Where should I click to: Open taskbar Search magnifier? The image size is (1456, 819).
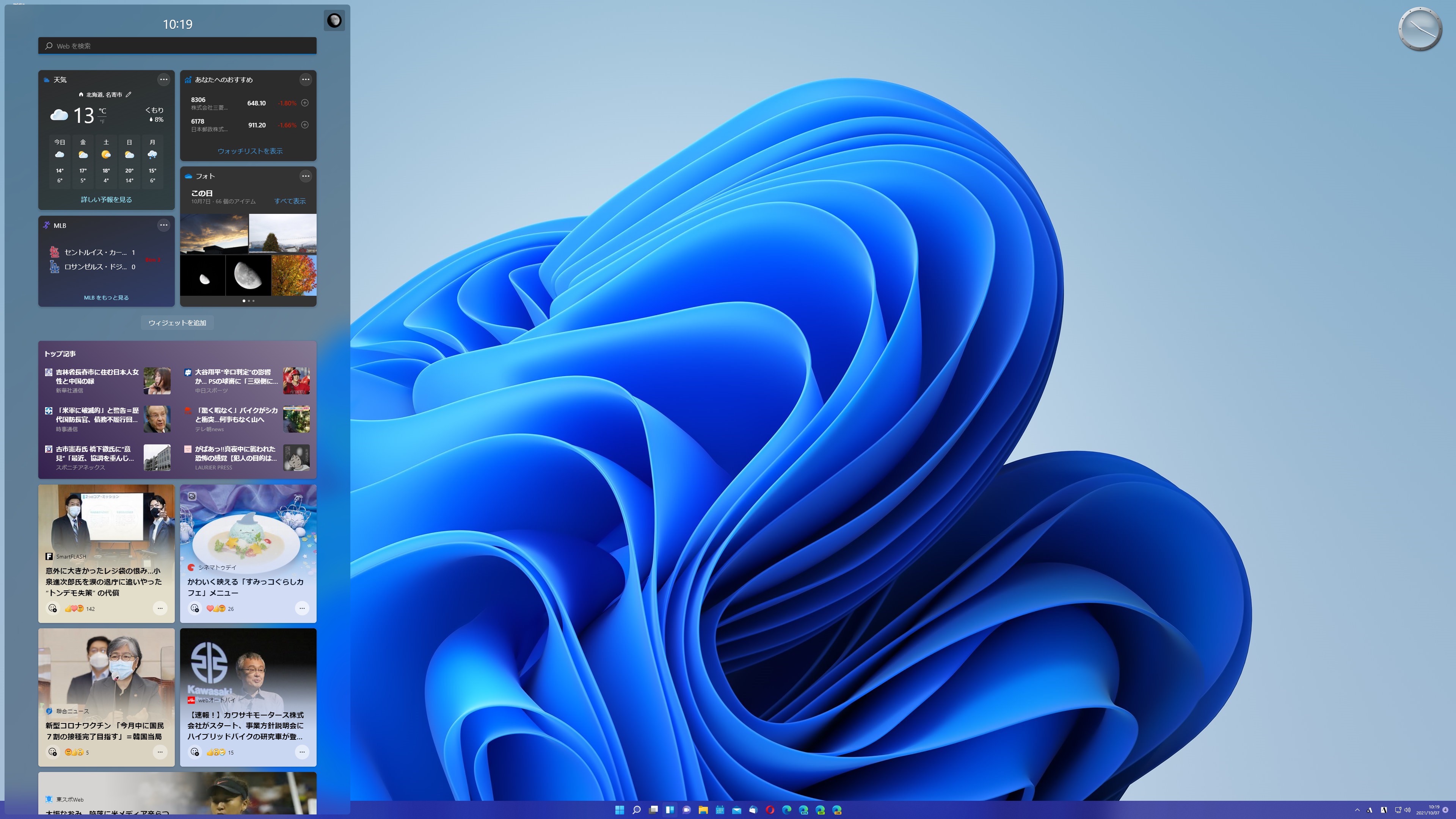pos(637,810)
